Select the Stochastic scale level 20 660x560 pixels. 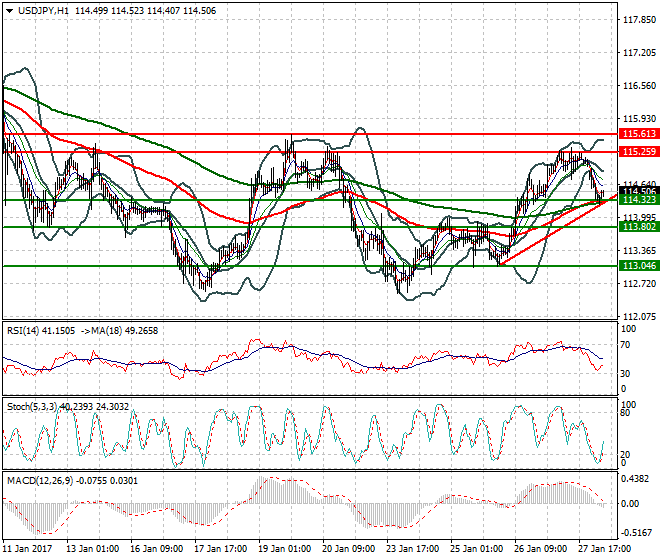pos(625,455)
